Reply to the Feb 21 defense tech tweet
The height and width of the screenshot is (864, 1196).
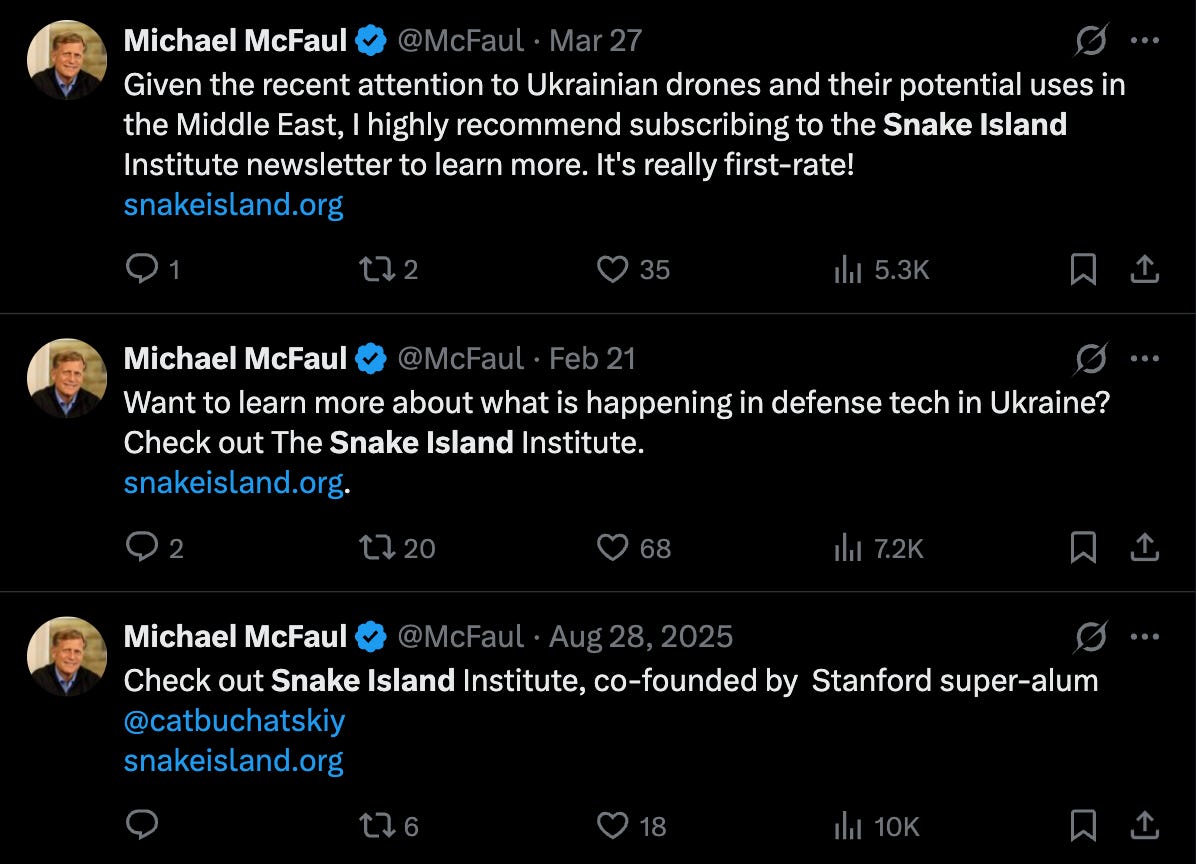click(140, 547)
